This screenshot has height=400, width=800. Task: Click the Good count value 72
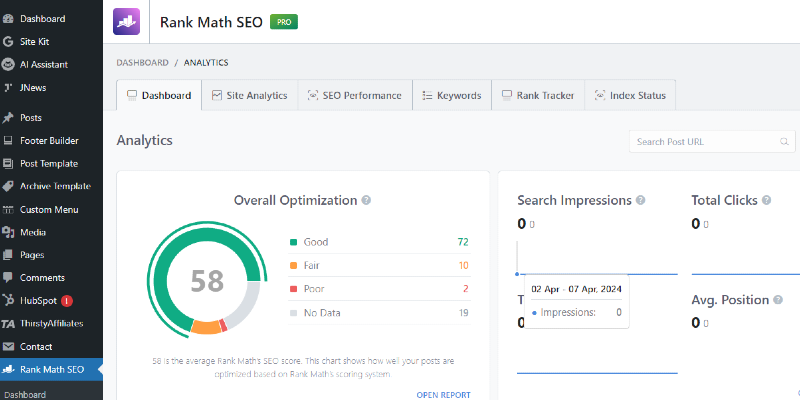point(463,242)
